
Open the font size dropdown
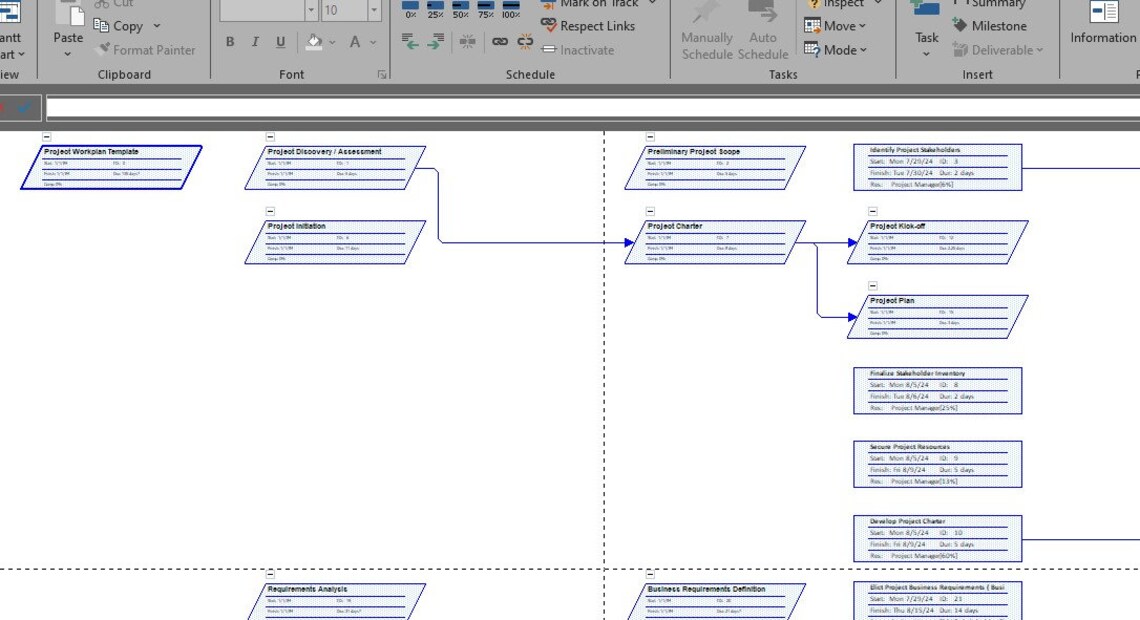pos(374,10)
